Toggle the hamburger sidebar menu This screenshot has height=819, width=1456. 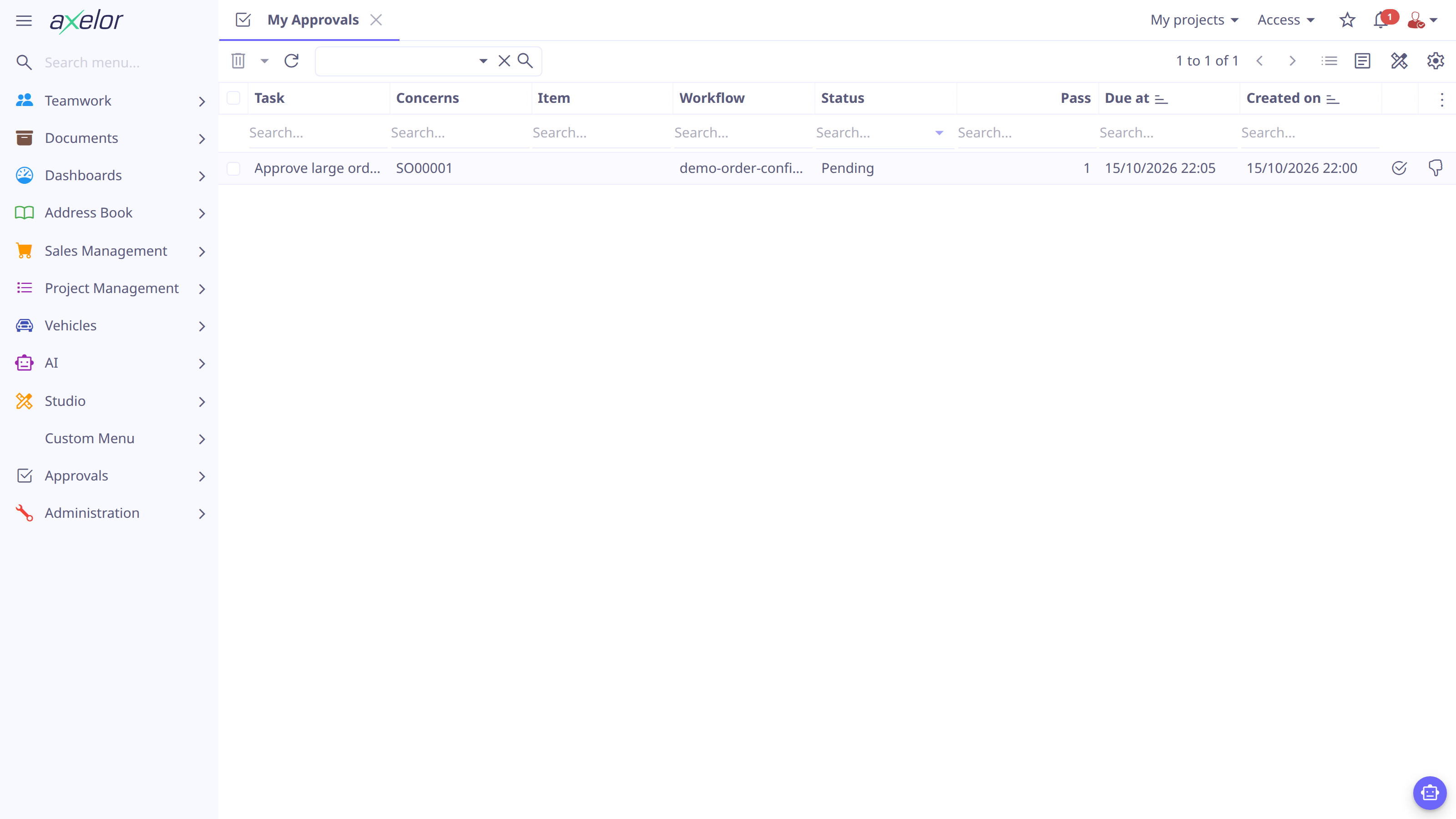24,21
